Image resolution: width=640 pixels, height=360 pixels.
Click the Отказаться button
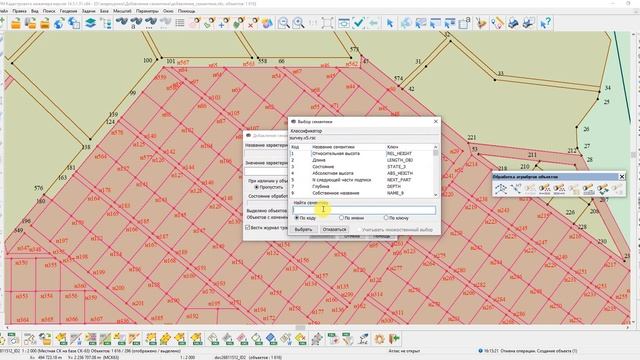[334, 229]
